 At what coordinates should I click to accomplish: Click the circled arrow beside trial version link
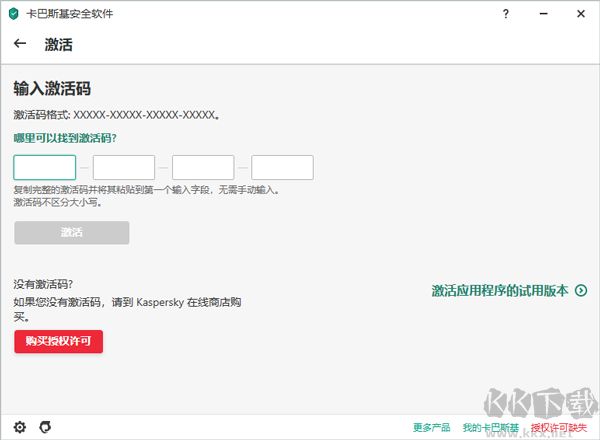581,291
